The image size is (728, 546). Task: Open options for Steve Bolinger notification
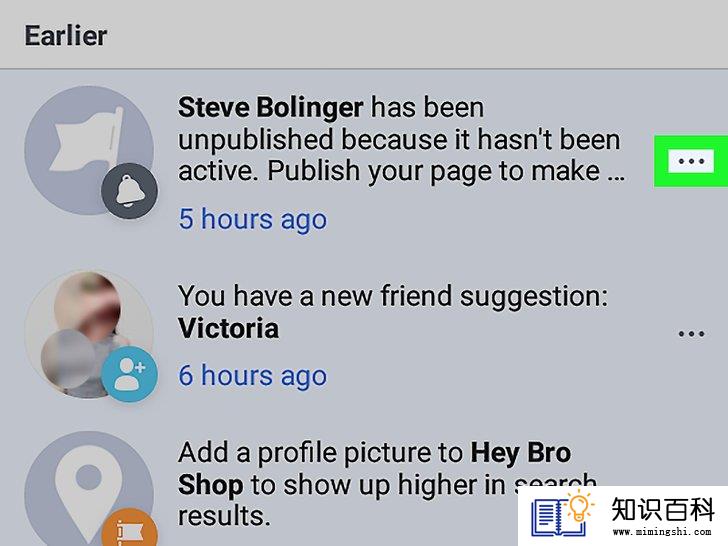pyautogui.click(x=691, y=161)
